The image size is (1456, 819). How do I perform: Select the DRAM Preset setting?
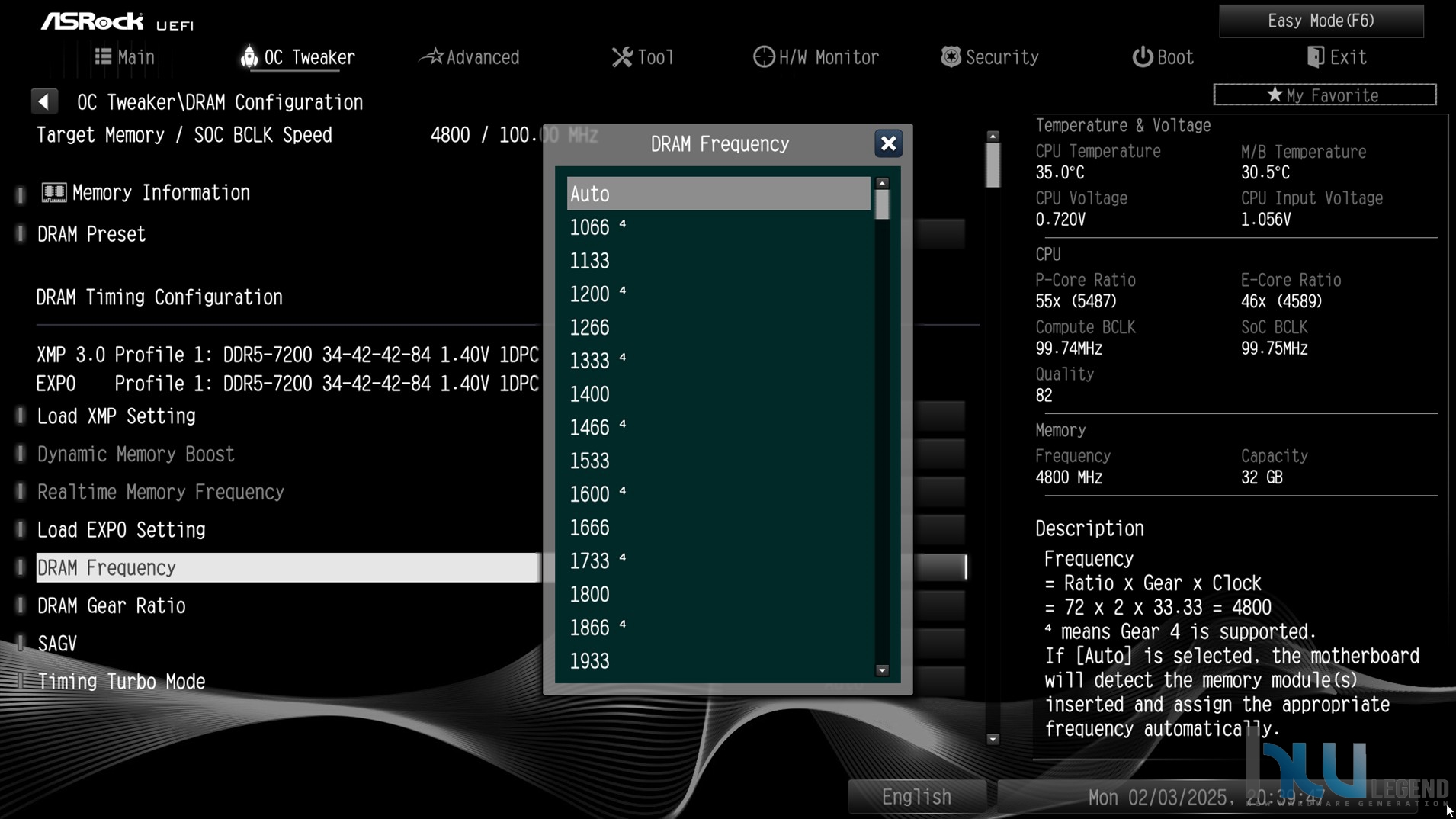[91, 234]
